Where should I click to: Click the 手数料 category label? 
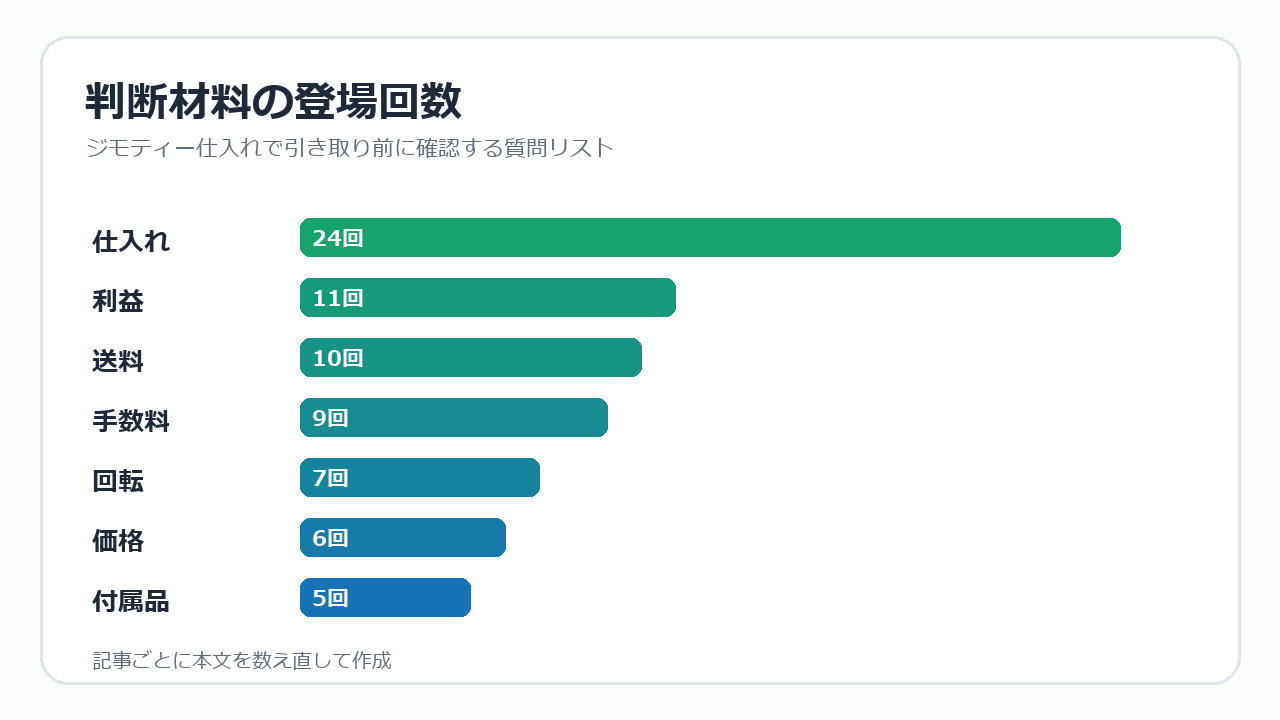[131, 421]
